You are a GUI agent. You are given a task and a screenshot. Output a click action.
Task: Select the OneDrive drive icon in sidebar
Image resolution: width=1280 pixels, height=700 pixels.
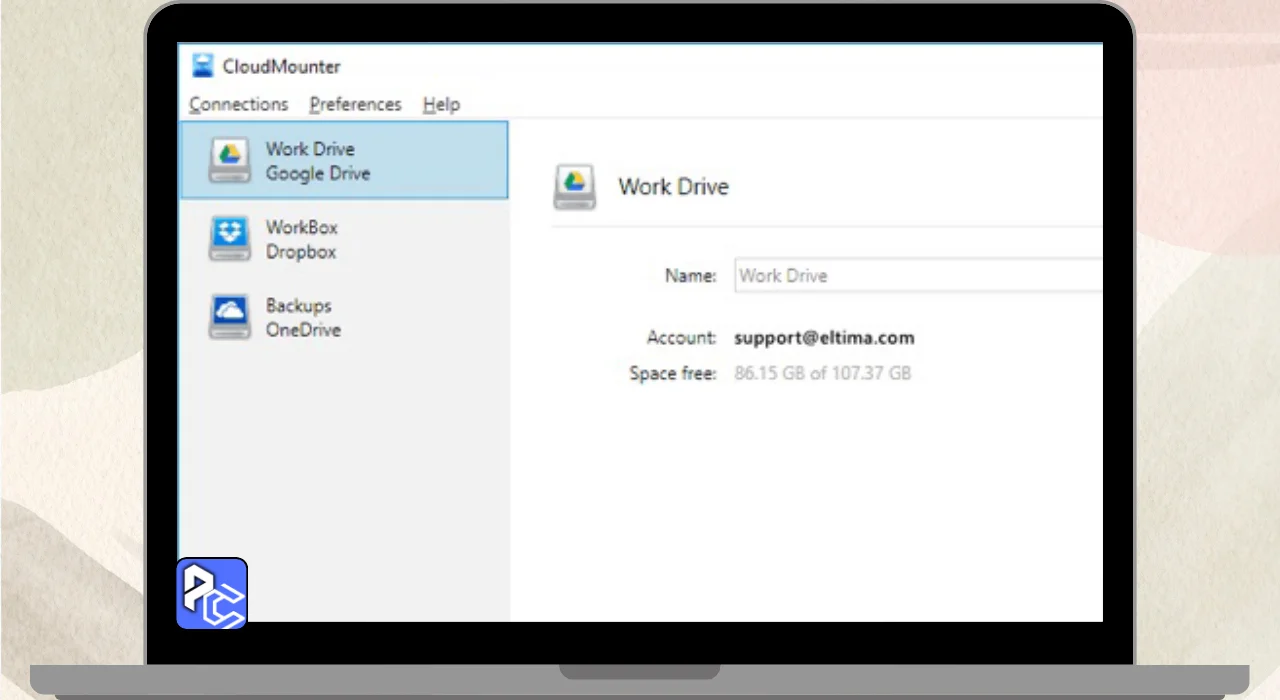pyautogui.click(x=229, y=317)
